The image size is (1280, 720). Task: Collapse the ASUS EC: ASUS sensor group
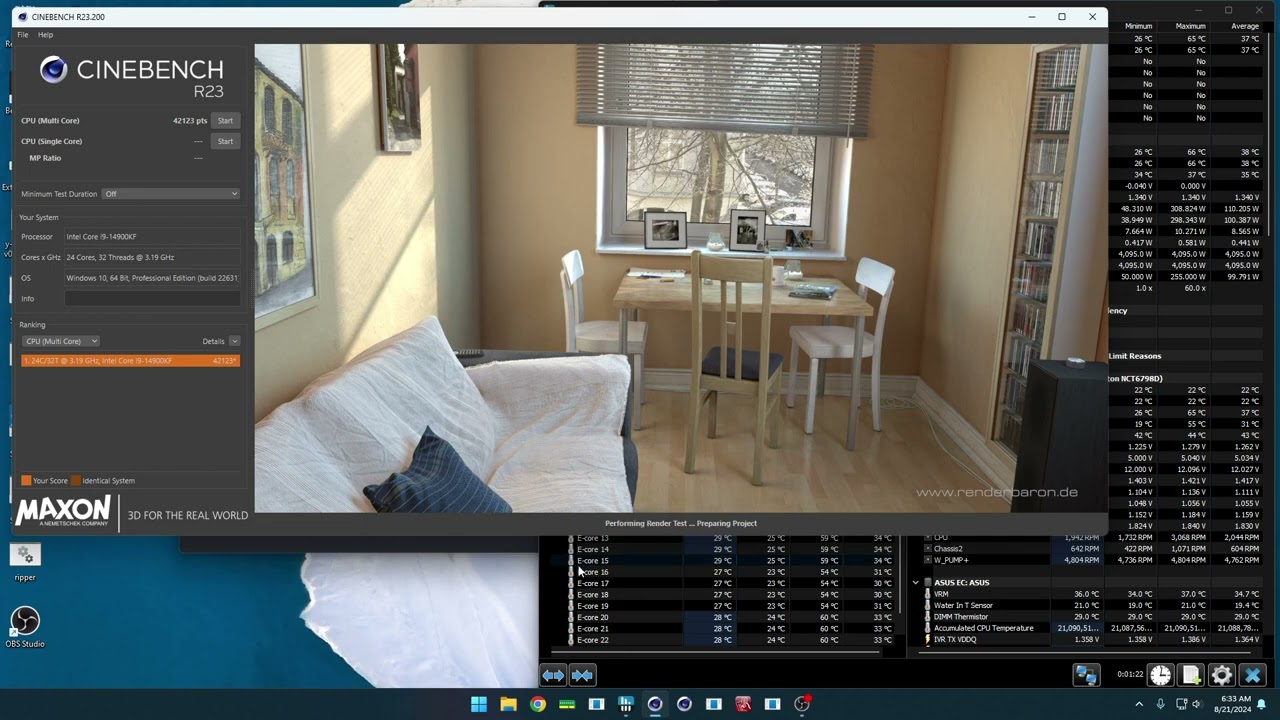tap(915, 583)
